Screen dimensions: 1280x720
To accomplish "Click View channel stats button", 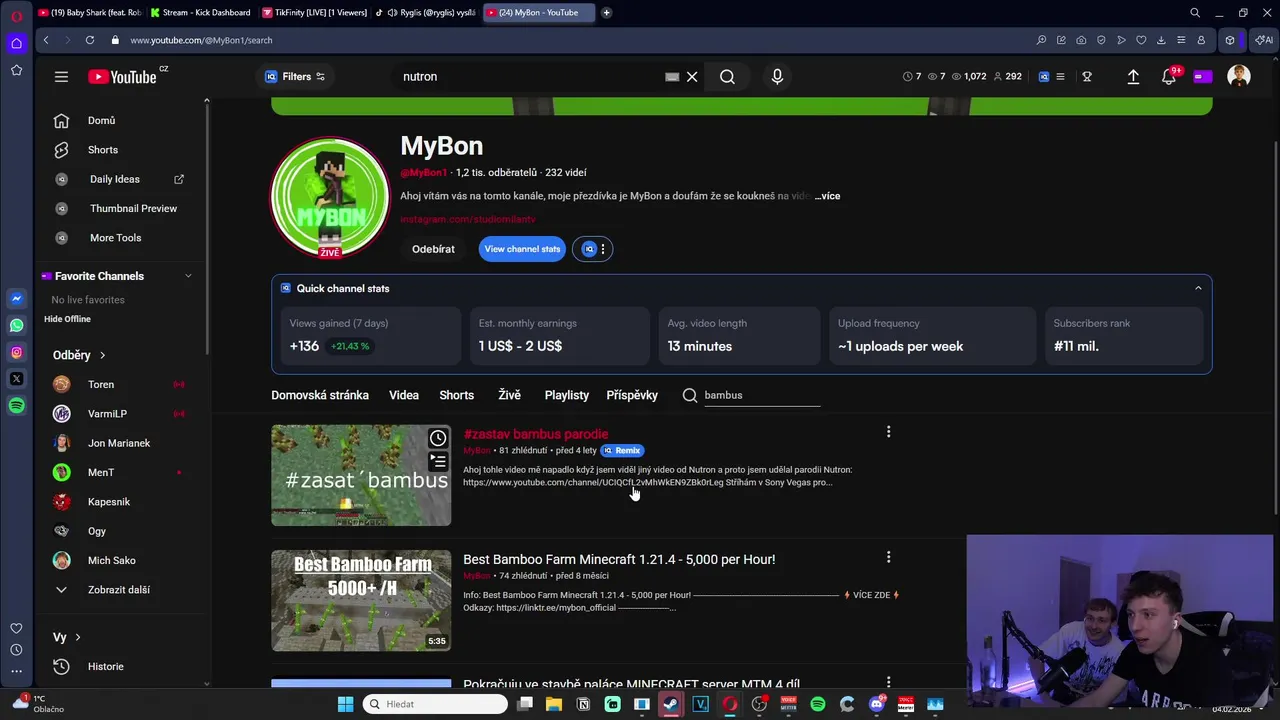I will pyautogui.click(x=522, y=249).
